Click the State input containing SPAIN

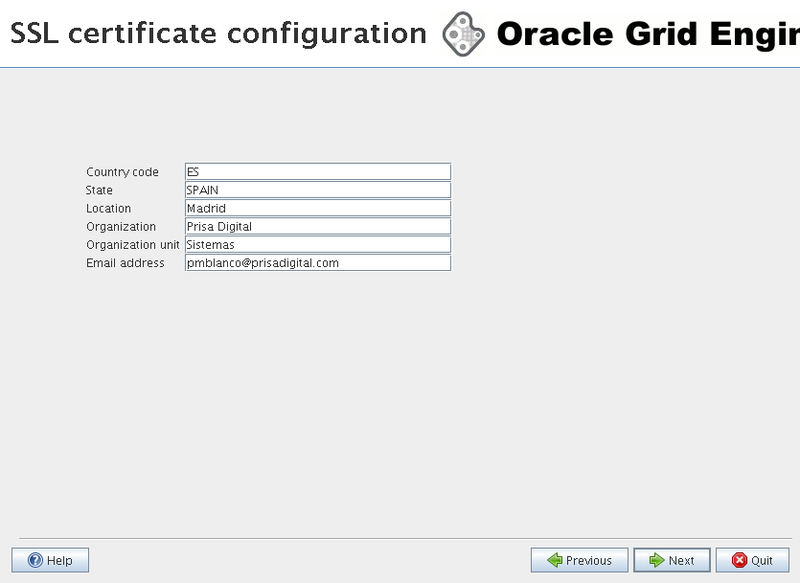click(318, 190)
